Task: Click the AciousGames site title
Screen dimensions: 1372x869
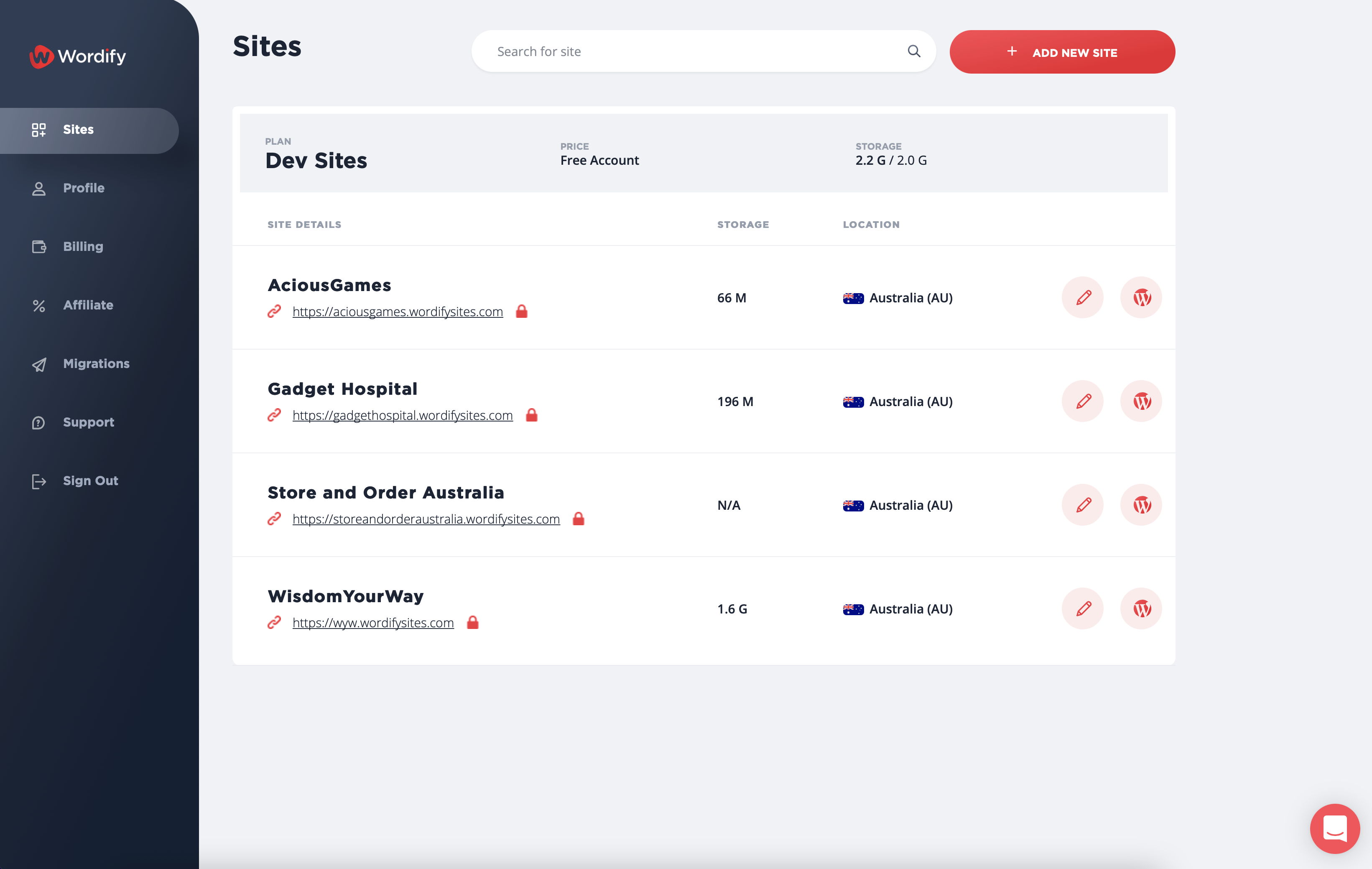Action: coord(329,286)
